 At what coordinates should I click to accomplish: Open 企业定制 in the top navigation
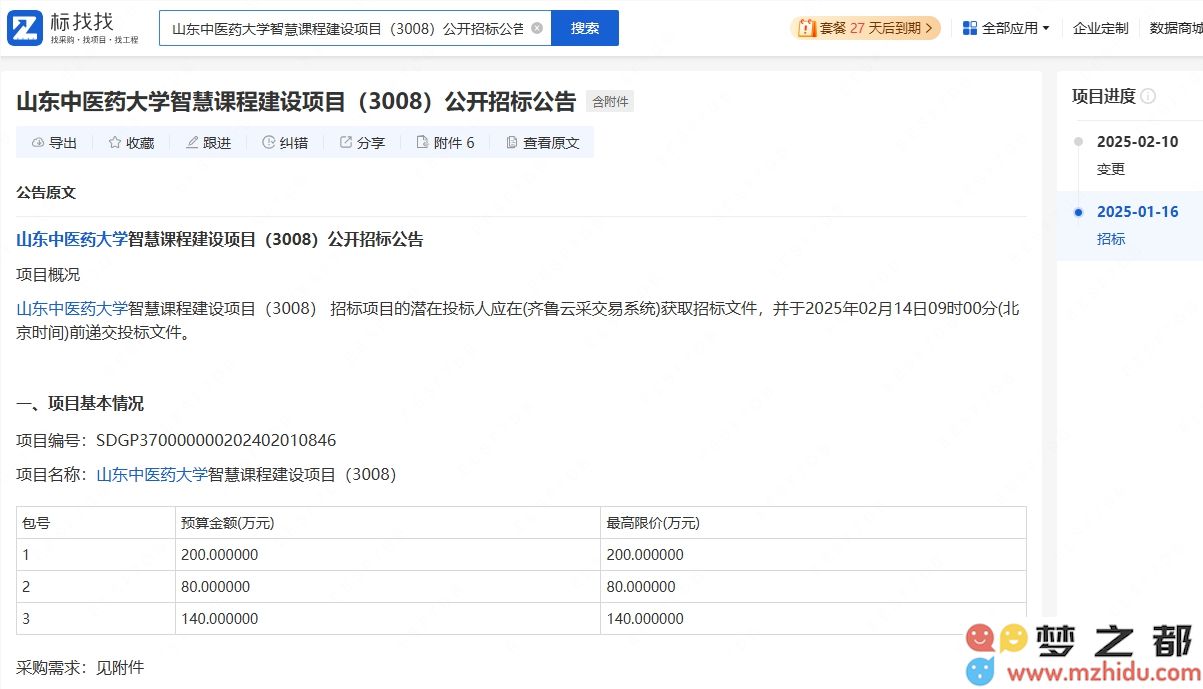click(1100, 28)
